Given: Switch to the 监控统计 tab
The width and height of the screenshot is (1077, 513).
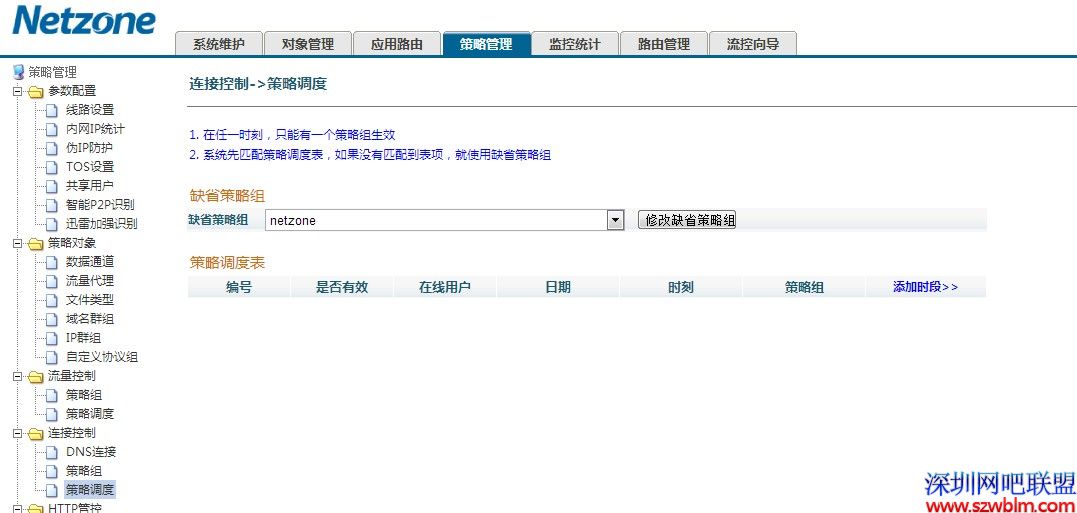Looking at the screenshot, I should 574,44.
